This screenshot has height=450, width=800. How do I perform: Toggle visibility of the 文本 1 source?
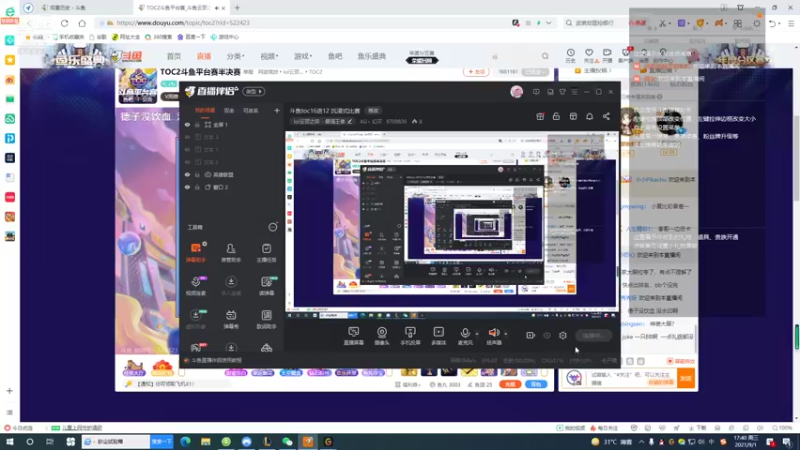[187, 149]
